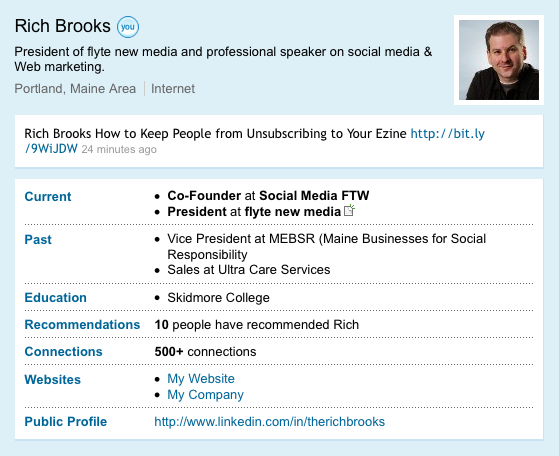Select the Past section heading
This screenshot has height=456, width=559.
(38, 240)
